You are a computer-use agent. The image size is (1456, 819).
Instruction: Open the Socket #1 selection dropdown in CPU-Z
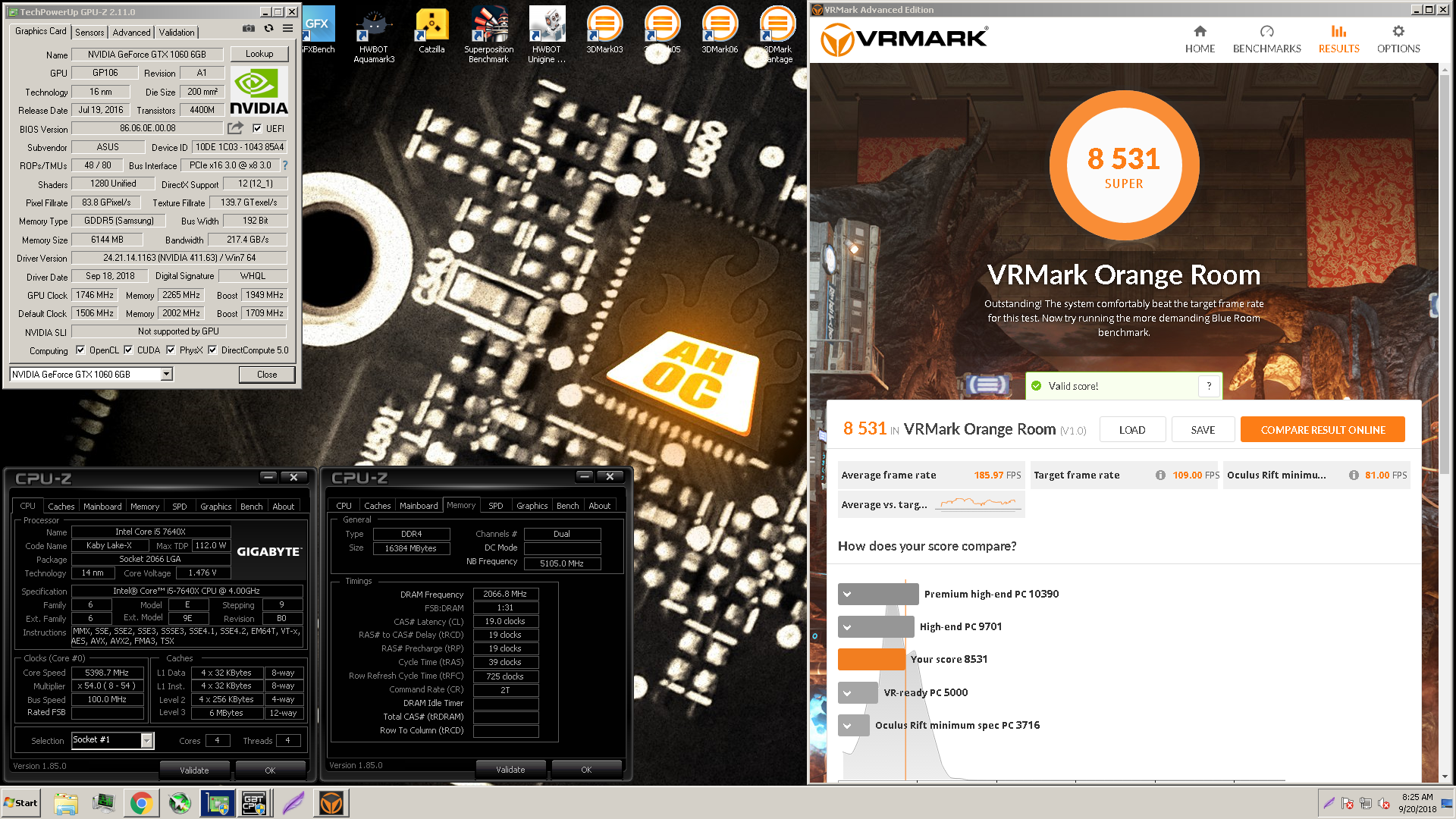[x=147, y=740]
